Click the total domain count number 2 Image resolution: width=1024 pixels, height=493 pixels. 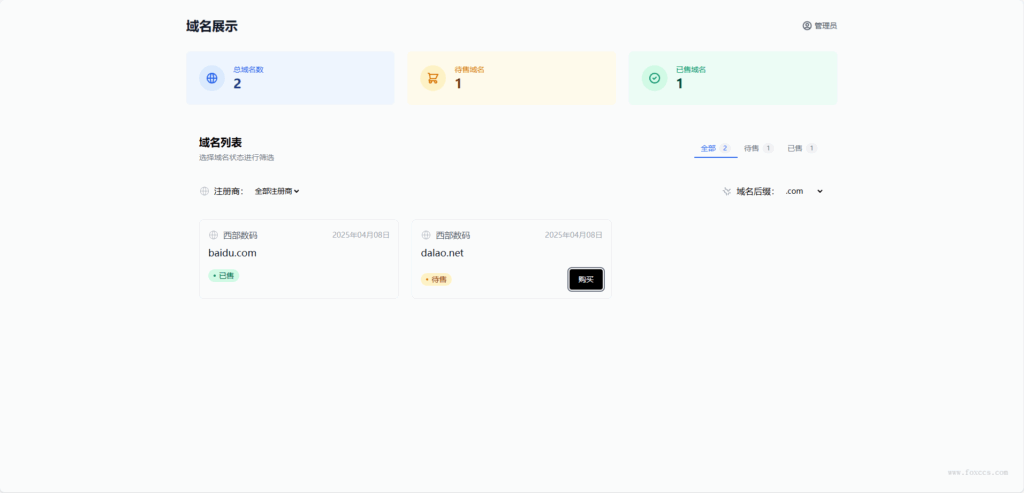tap(237, 84)
